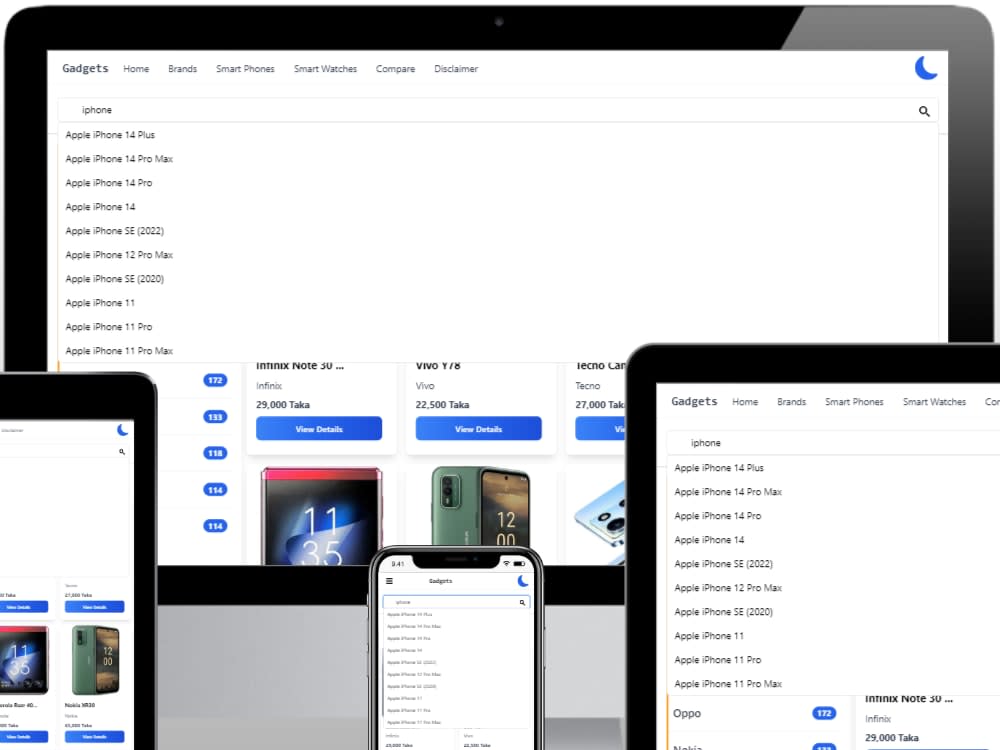Click View Details under Infinix 29,000 Taka on laptop
The height and width of the screenshot is (750, 1000).
(319, 429)
